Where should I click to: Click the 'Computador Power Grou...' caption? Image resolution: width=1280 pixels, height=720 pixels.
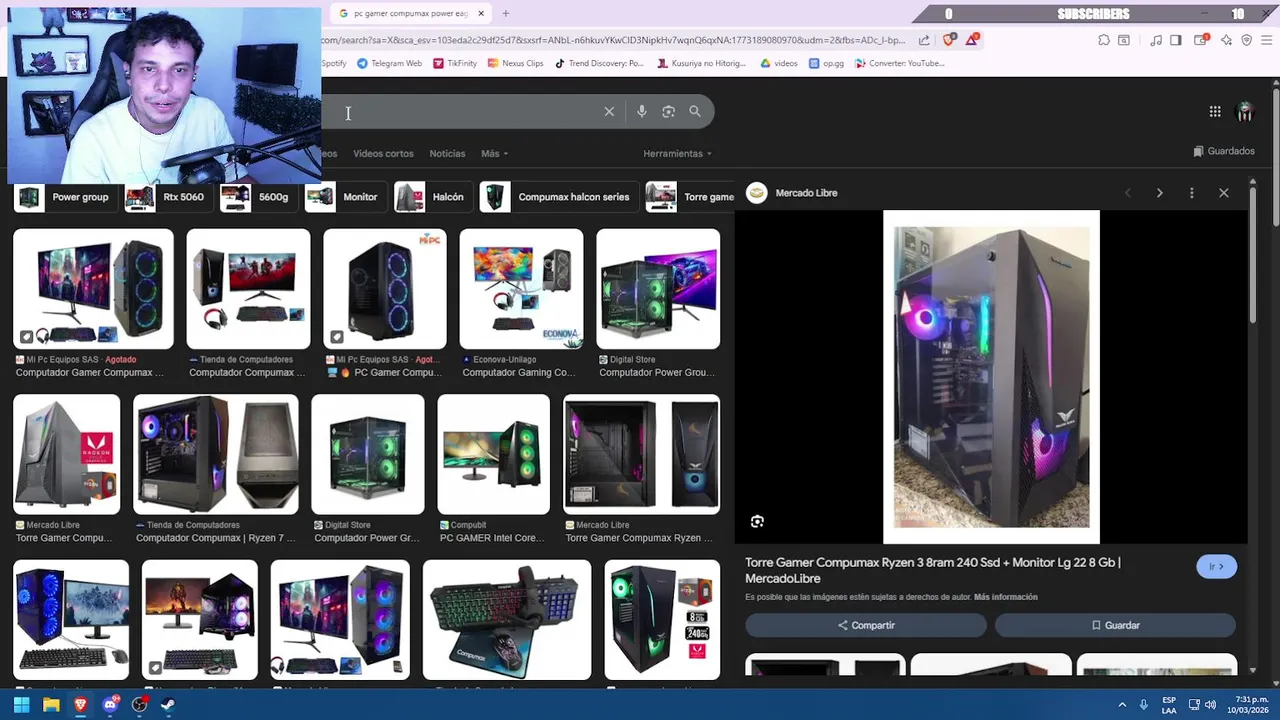click(657, 373)
